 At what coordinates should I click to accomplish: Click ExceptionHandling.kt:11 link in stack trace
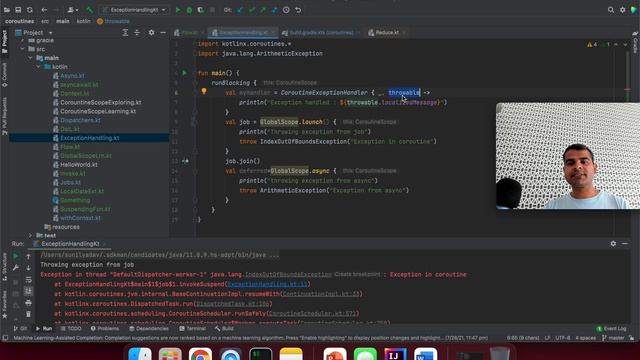pos(267,284)
